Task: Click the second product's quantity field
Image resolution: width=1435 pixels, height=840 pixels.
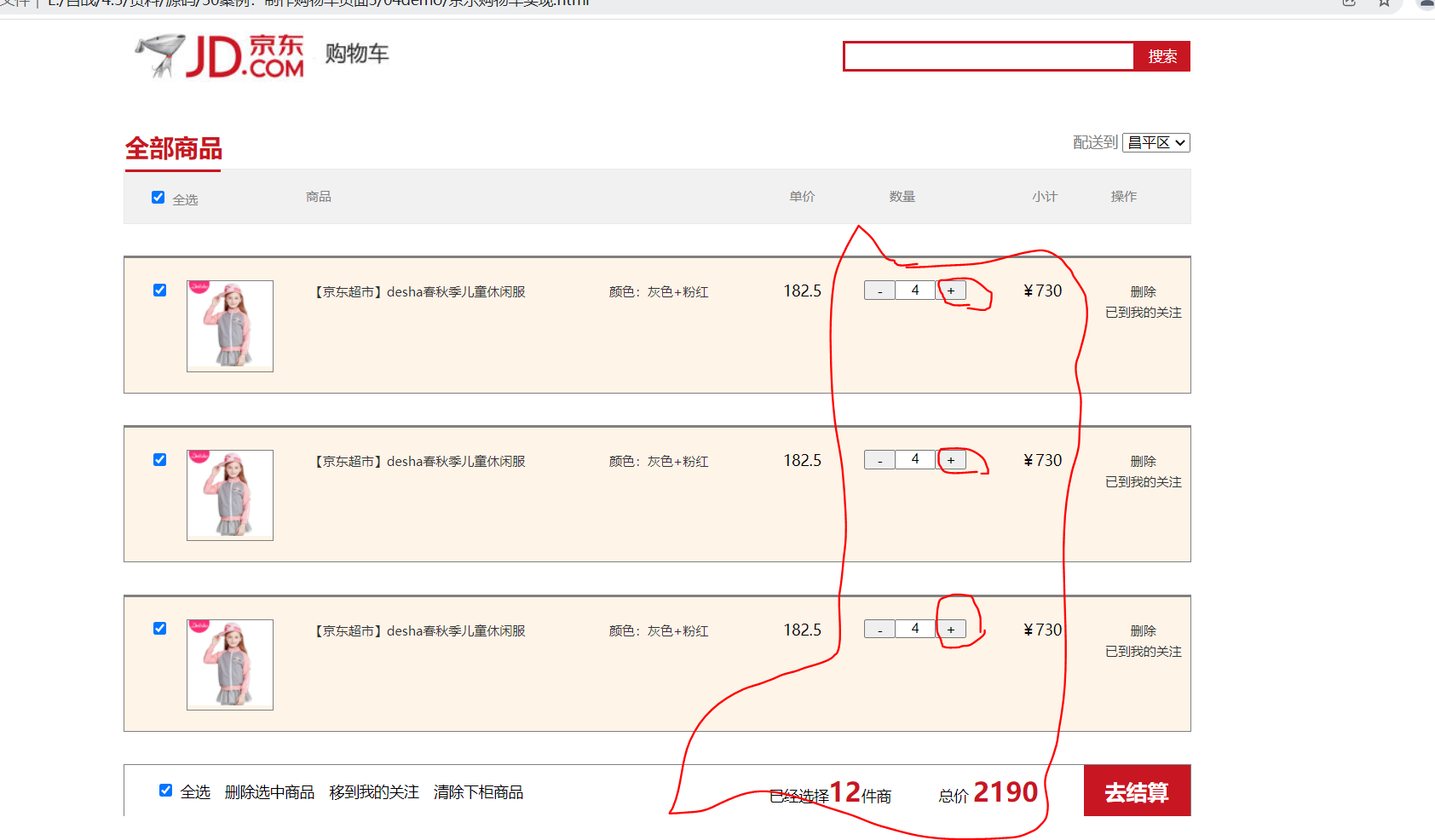Action: [x=915, y=460]
